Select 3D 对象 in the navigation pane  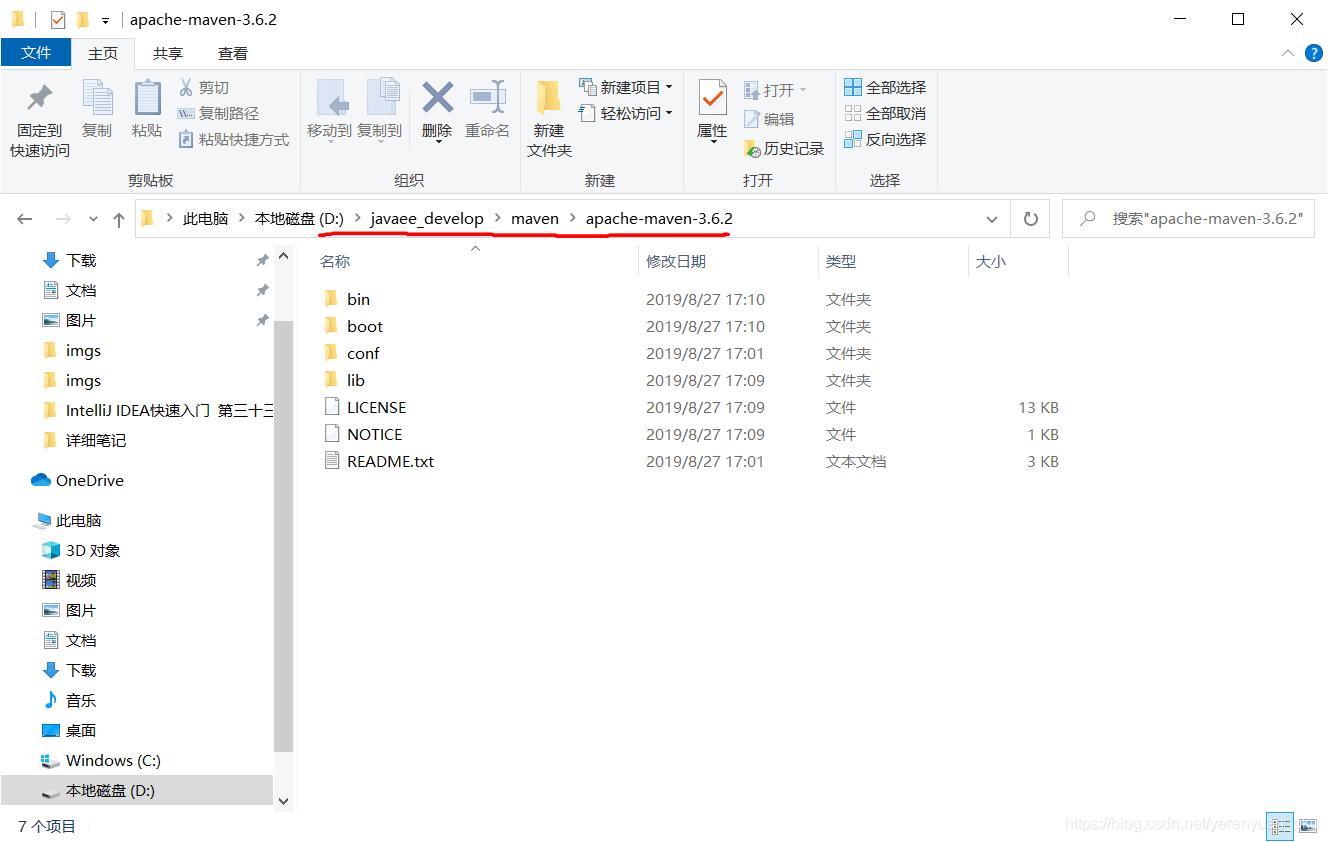pyautogui.click(x=93, y=550)
